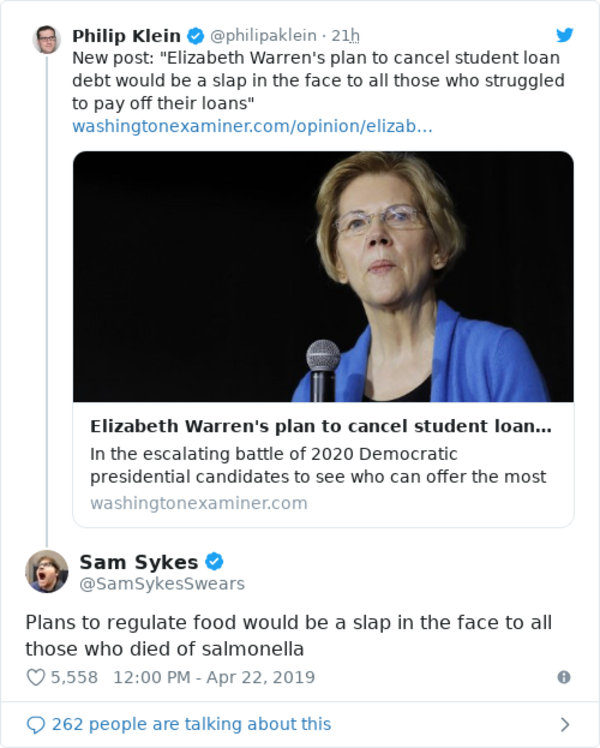The width and height of the screenshot is (600, 748).
Task: Click the Twitter bird logo icon
Action: (565, 35)
